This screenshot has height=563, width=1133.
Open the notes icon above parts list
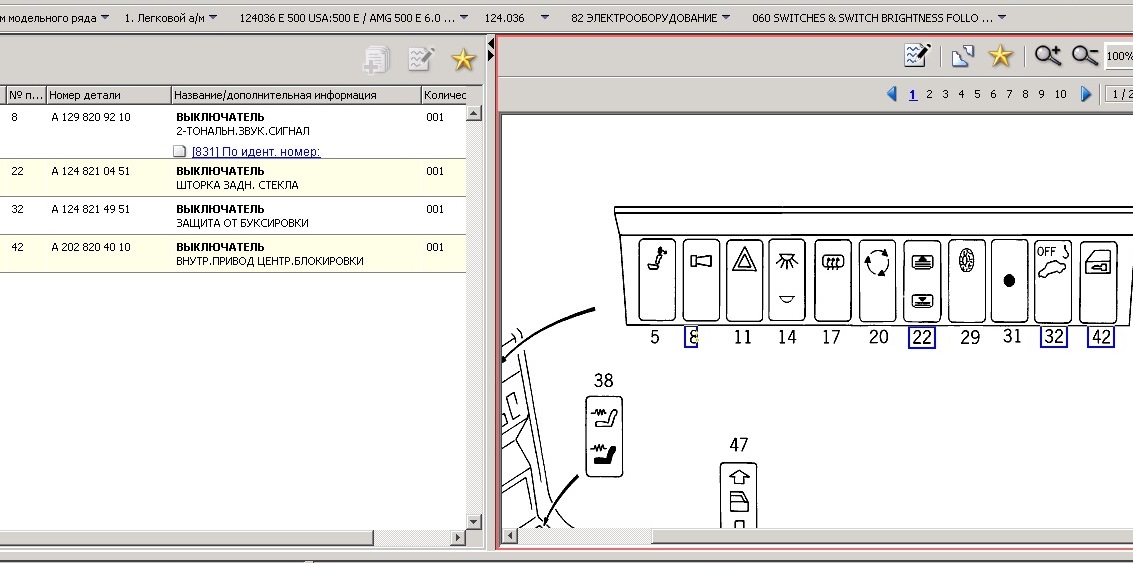coord(421,59)
